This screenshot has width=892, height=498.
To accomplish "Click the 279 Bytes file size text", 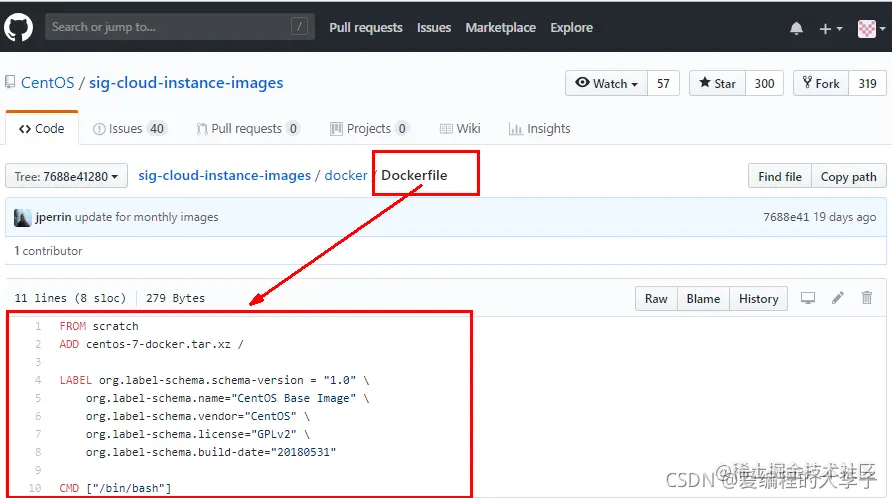I will click(x=175, y=298).
